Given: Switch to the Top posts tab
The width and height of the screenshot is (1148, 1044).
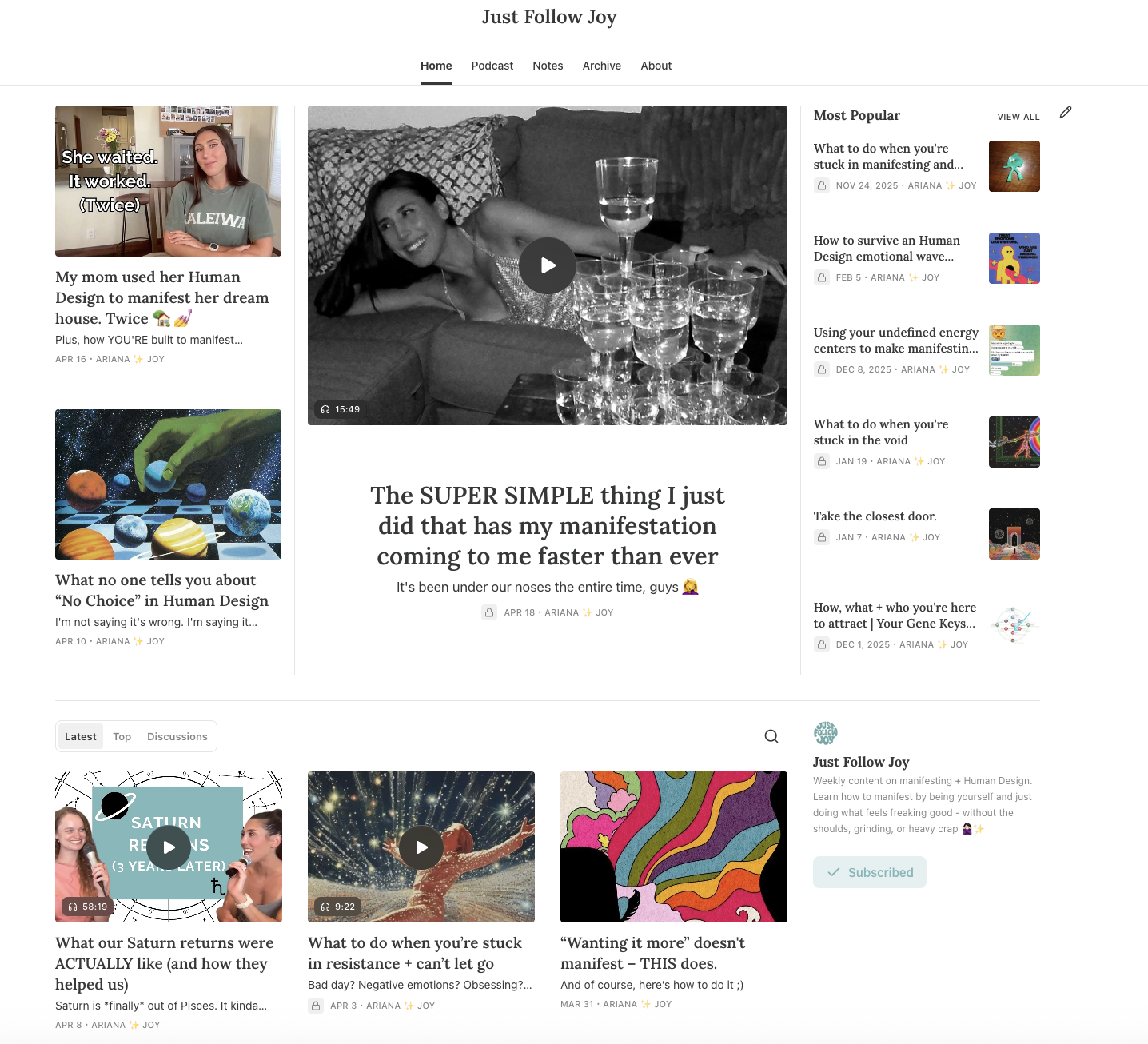Looking at the screenshot, I should point(122,736).
